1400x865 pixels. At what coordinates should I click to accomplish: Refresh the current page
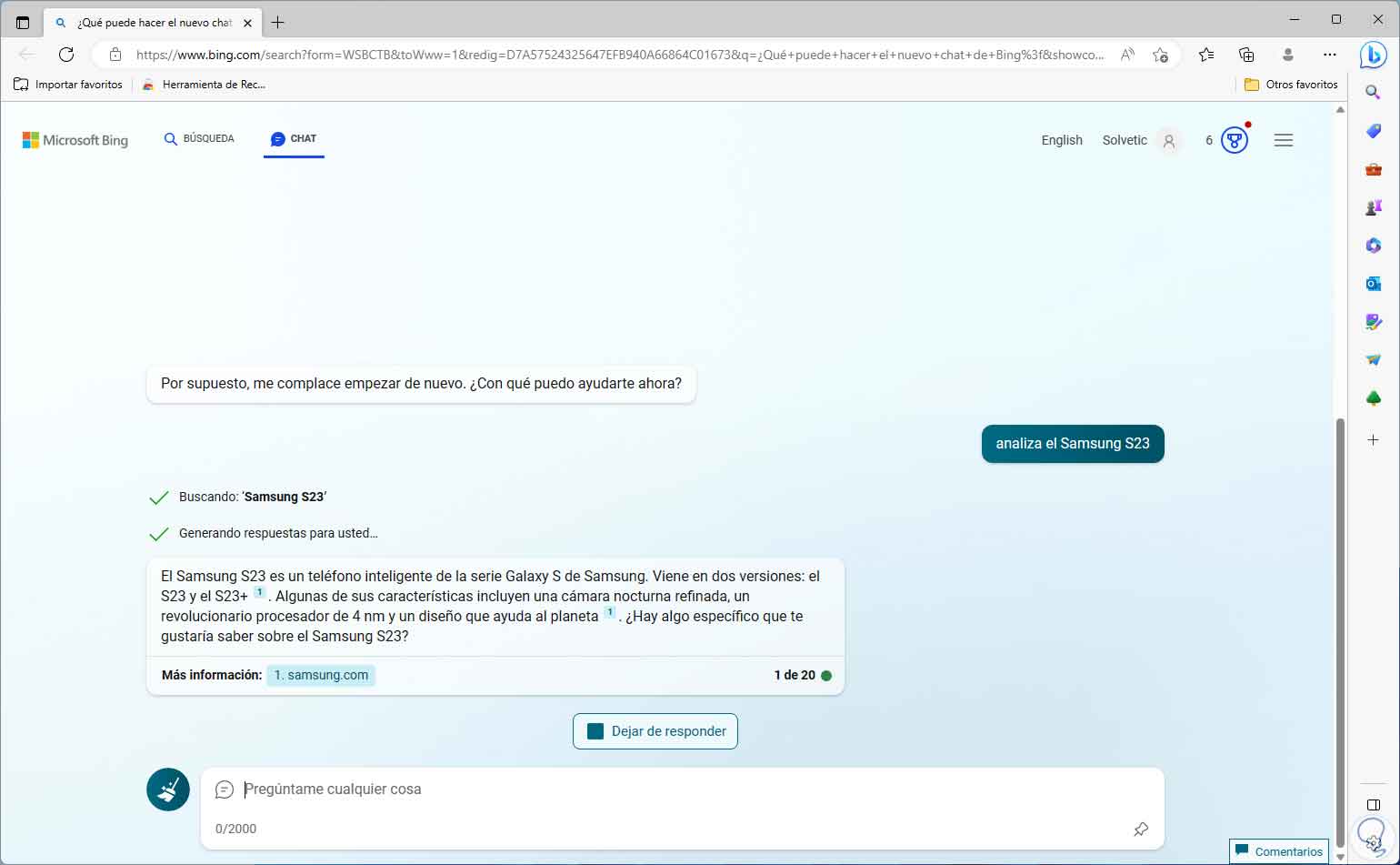(x=66, y=55)
